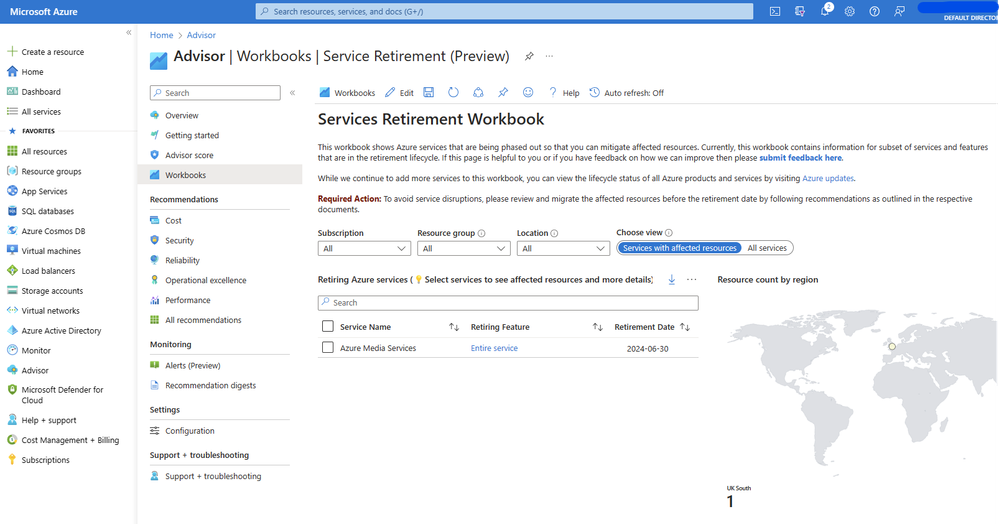Open portal settings gear
Screen dimensions: 999x524
[849, 11]
